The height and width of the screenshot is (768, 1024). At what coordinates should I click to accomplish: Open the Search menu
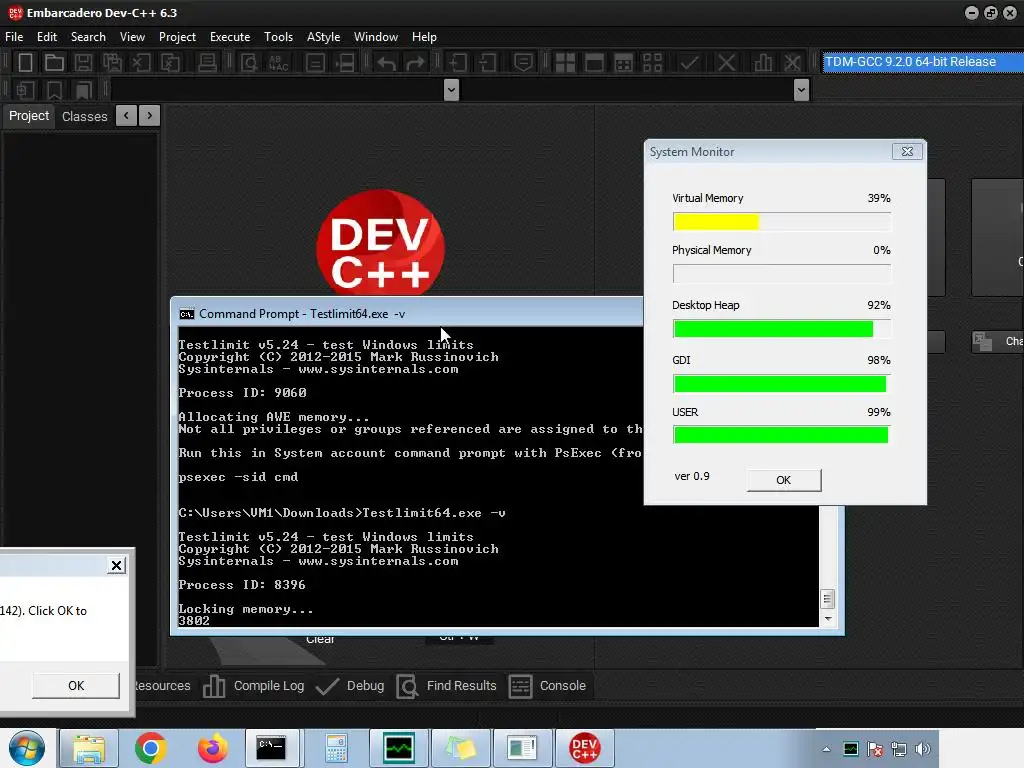pos(88,37)
